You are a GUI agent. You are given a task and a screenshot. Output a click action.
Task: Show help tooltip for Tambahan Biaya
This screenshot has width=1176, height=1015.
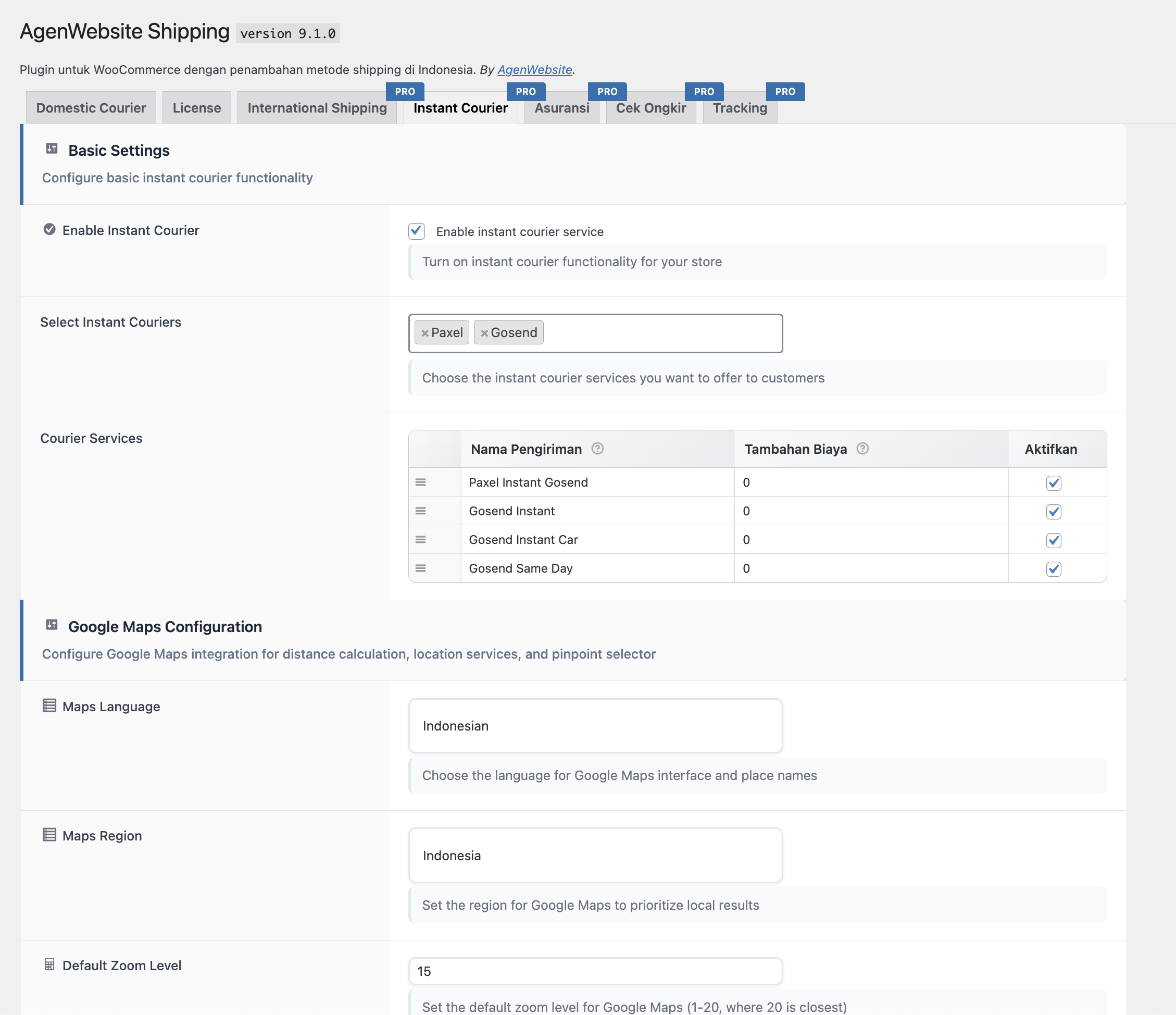click(862, 449)
